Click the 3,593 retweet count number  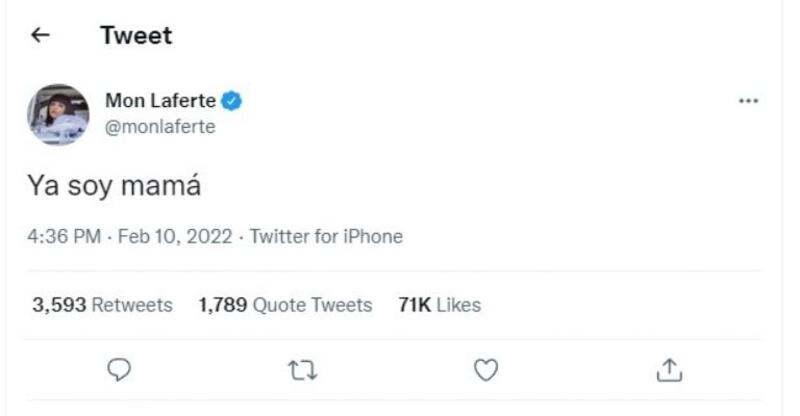click(x=59, y=305)
